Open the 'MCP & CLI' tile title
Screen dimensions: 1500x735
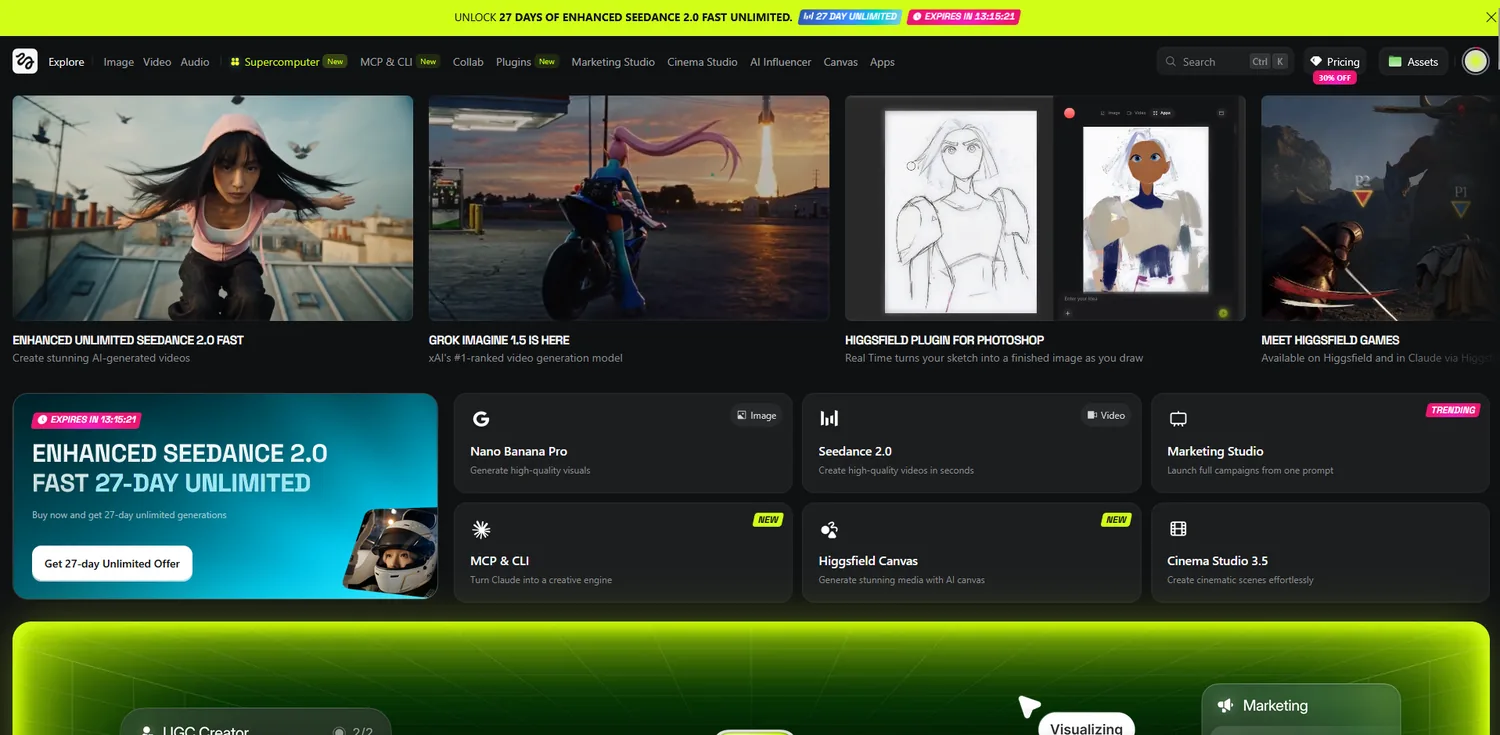coord(500,561)
